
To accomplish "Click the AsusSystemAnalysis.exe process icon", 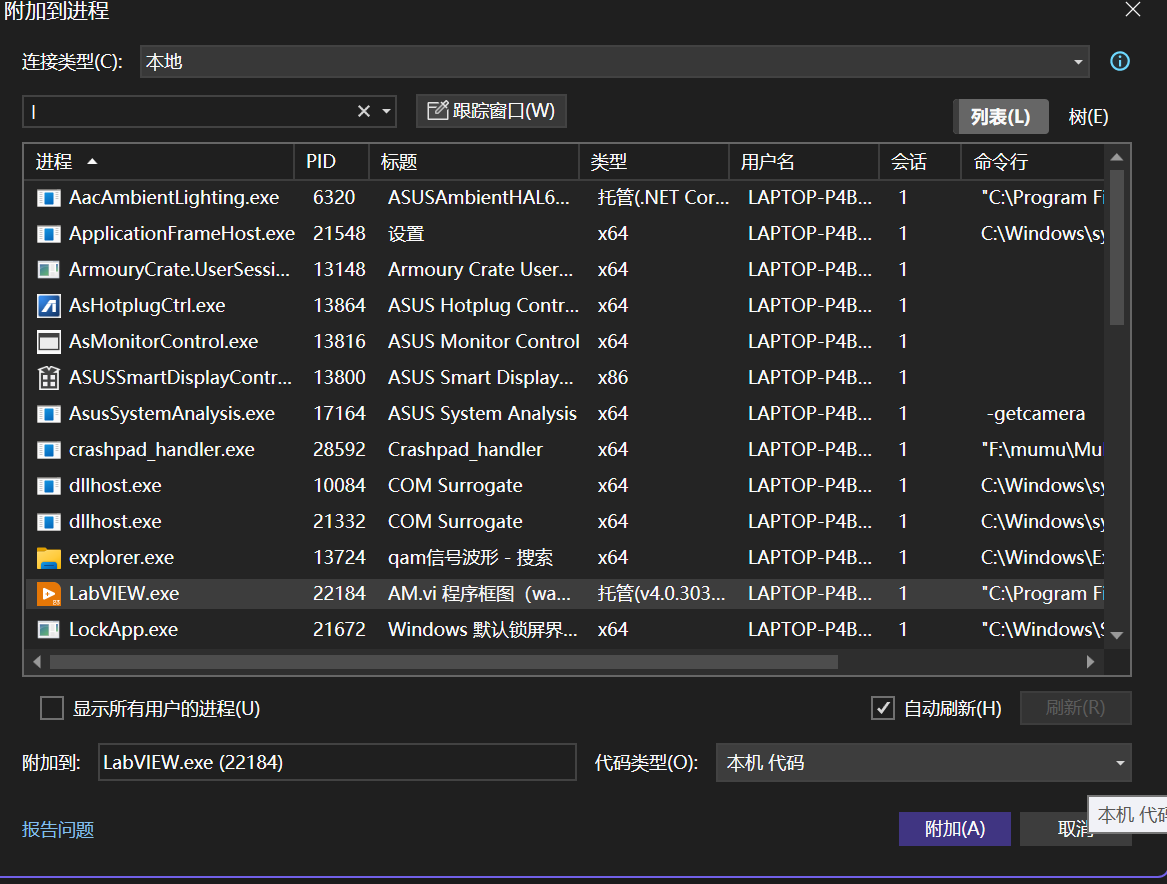I will pyautogui.click(x=48, y=414).
